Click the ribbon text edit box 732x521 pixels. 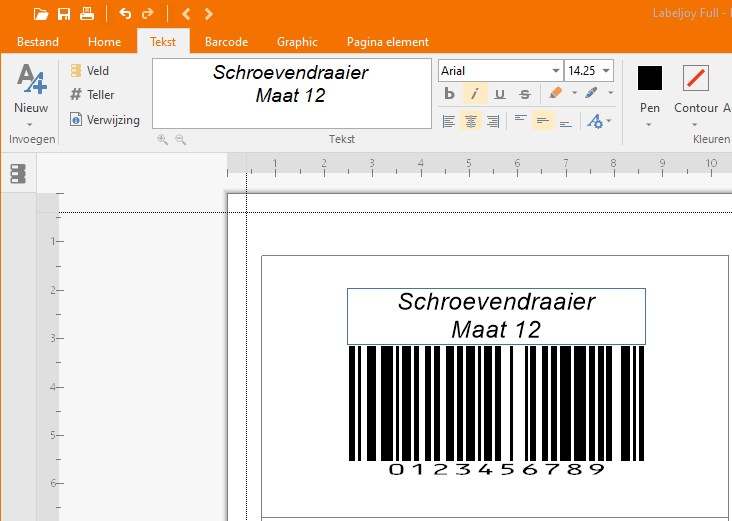(x=292, y=93)
